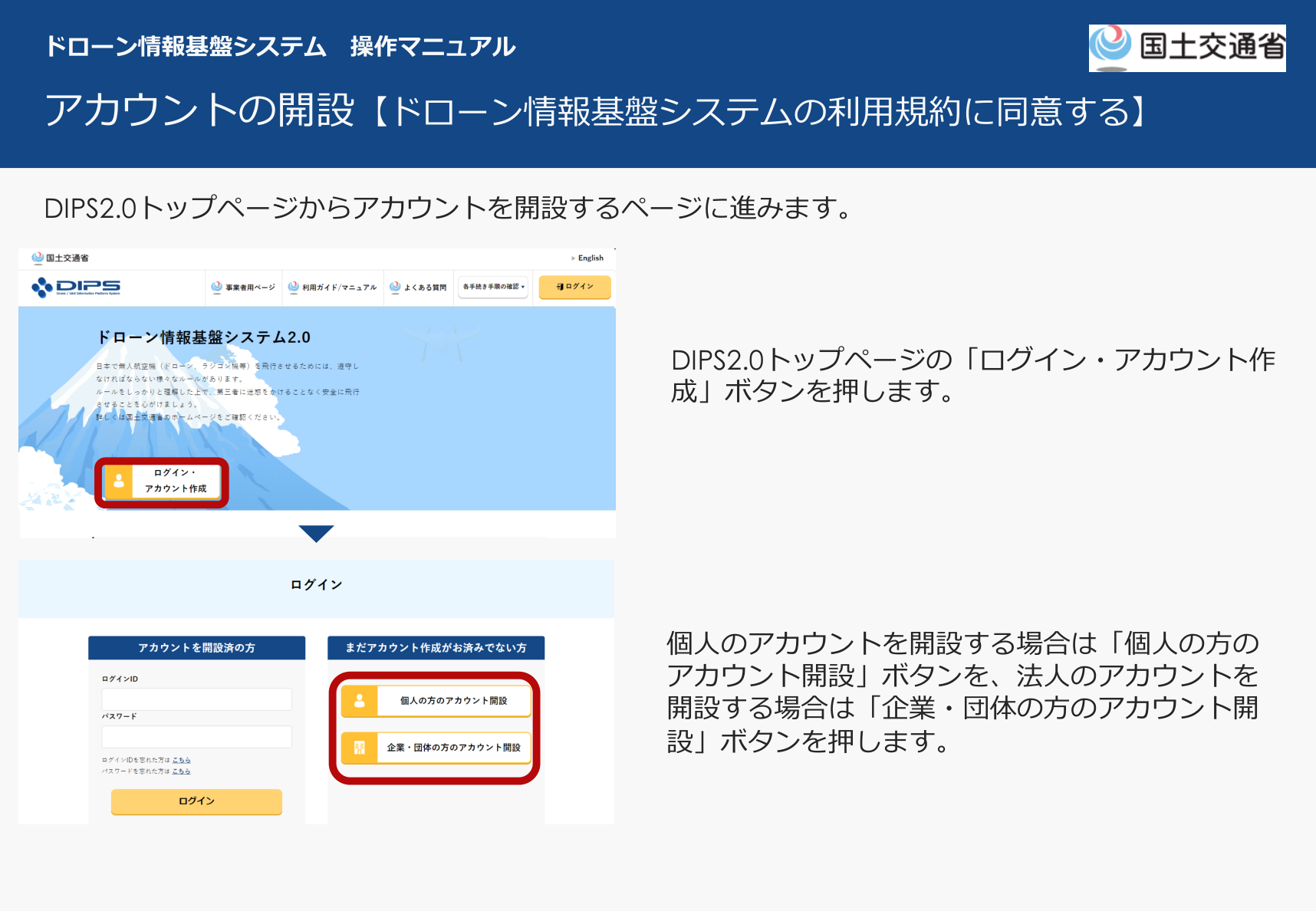Screen dimensions: 1316x911
Task: Click the まだアカウント作成がお済みでない方 panel header
Action: click(x=436, y=648)
